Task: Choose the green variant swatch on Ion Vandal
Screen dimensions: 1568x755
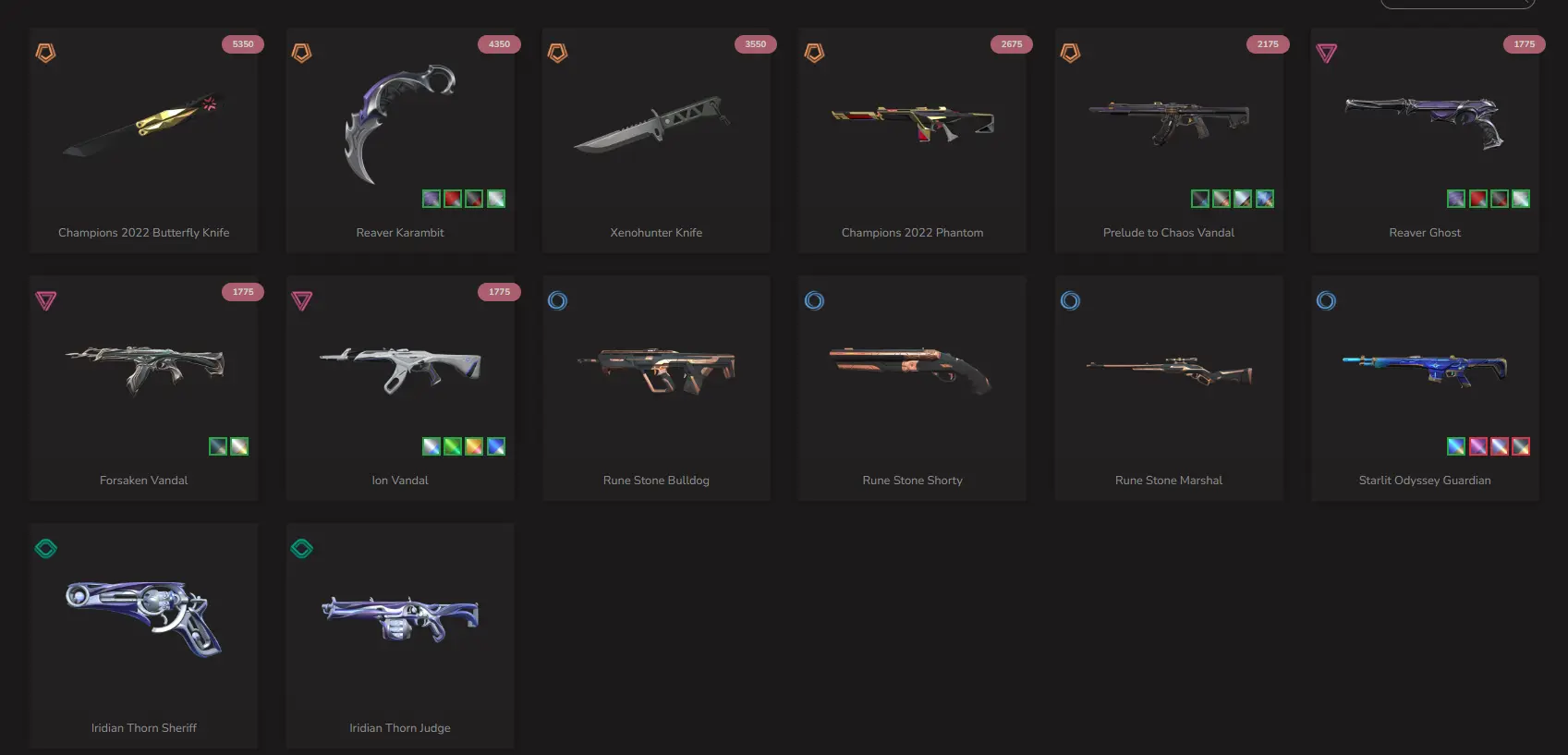Action: point(453,446)
